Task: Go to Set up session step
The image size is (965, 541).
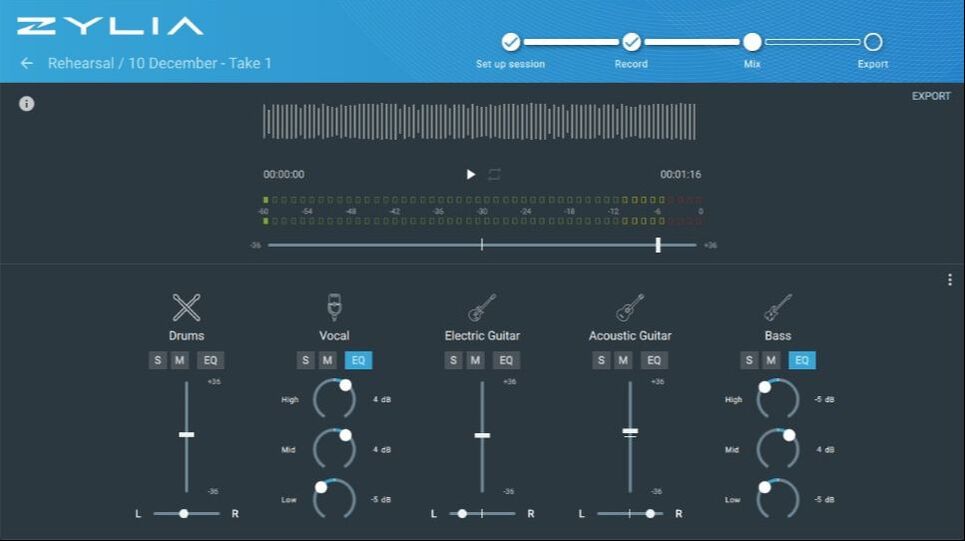Action: (510, 42)
